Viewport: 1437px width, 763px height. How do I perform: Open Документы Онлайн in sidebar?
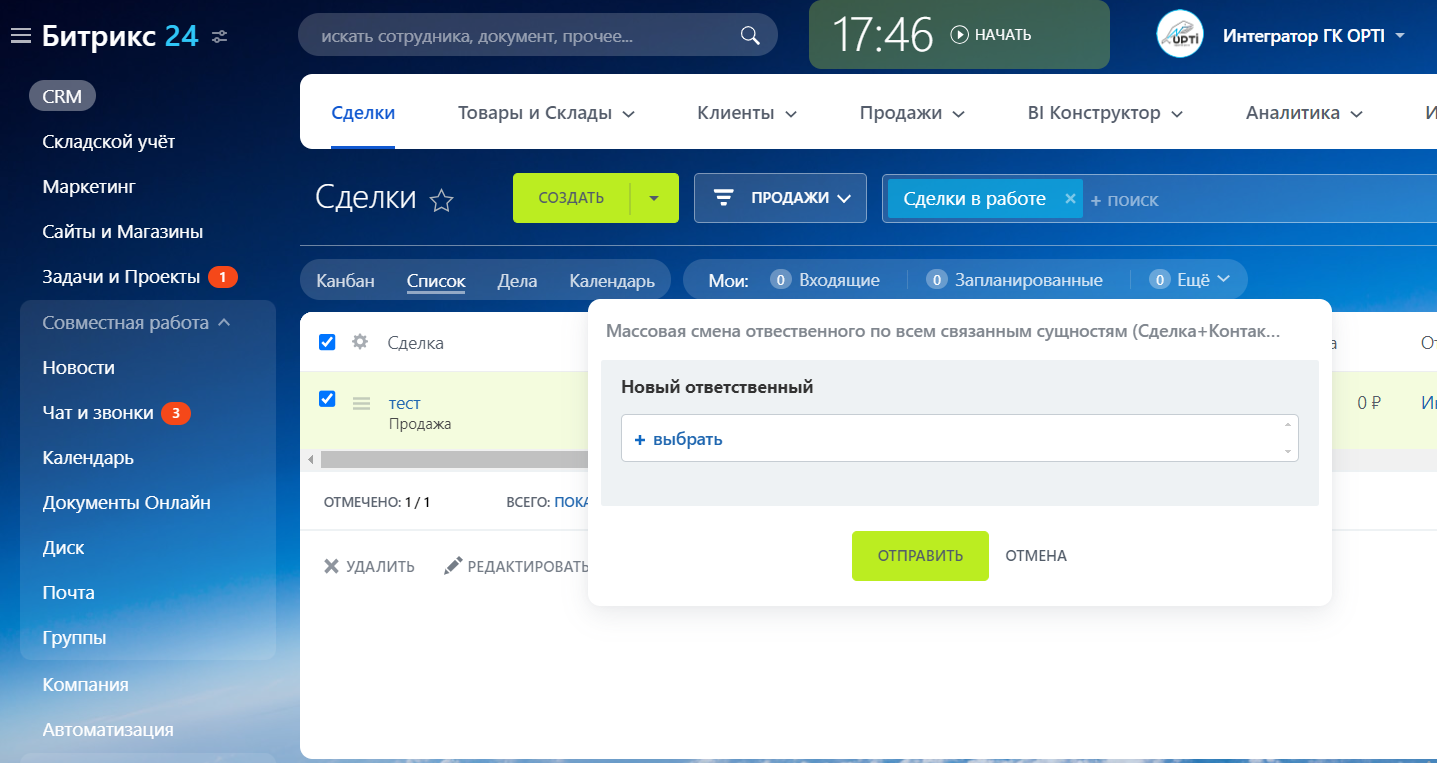[126, 503]
